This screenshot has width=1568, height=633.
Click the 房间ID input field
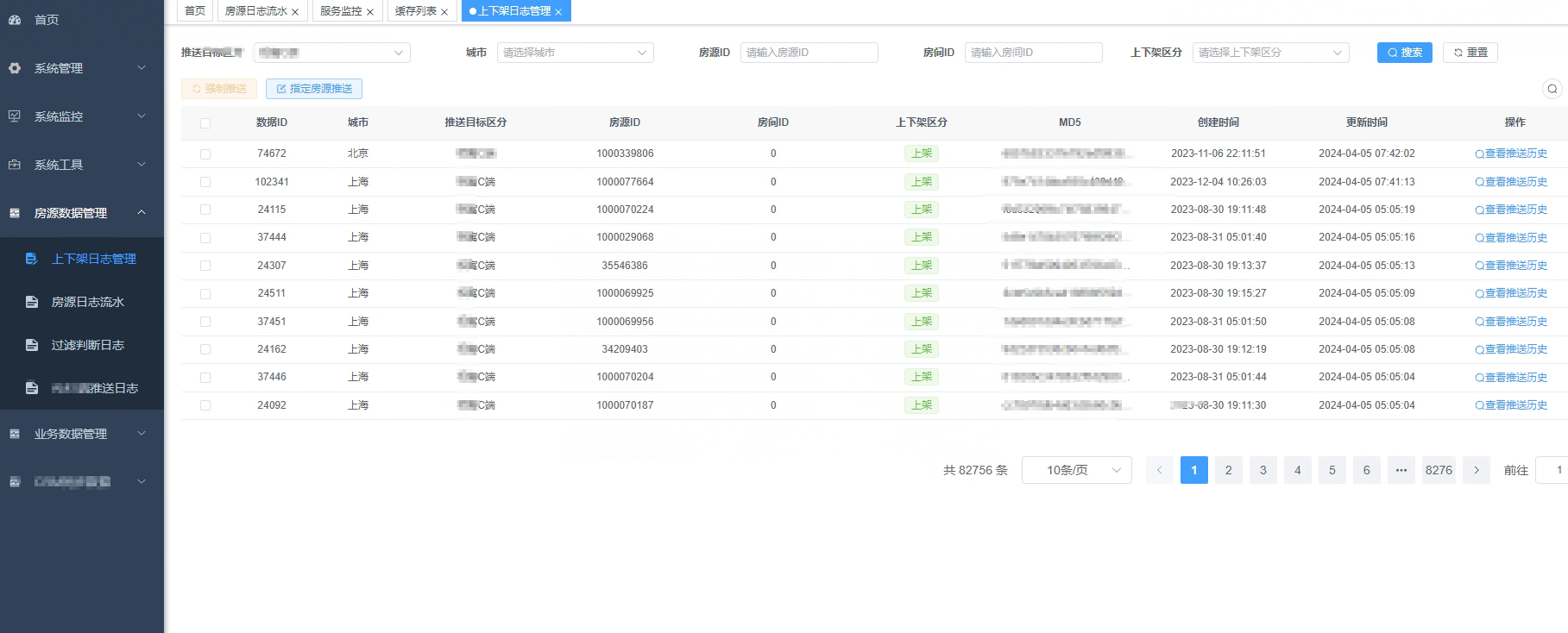click(1034, 53)
